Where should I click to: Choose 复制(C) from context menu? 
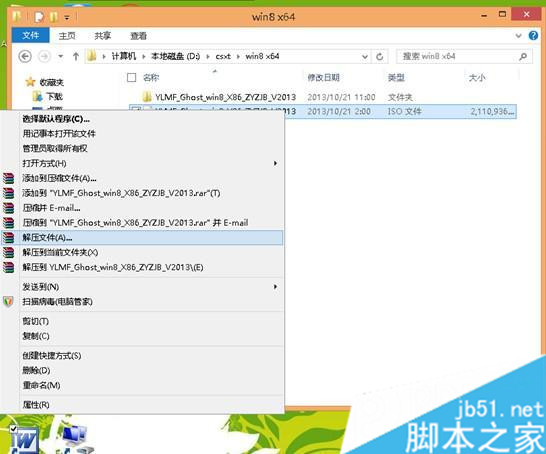36,336
